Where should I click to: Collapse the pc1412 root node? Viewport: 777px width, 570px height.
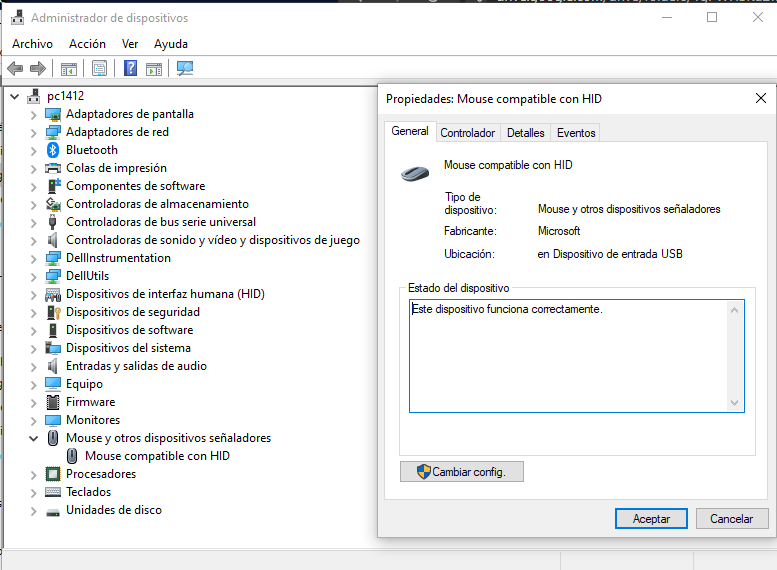(x=15, y=96)
